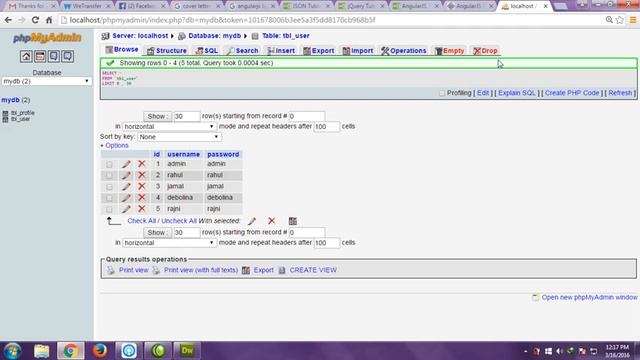Switch to the Structure tab

167,51
